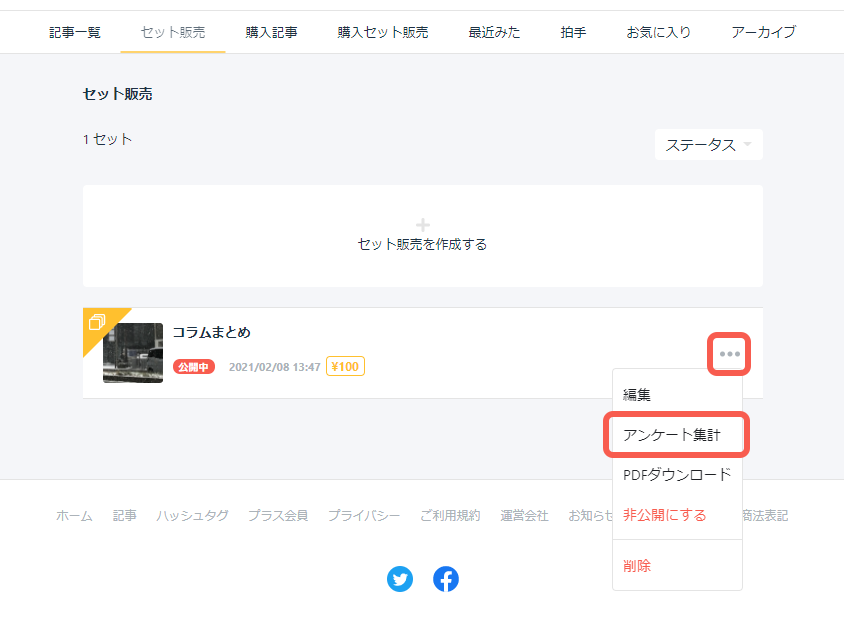Click セット販売を作成する

click(x=423, y=244)
